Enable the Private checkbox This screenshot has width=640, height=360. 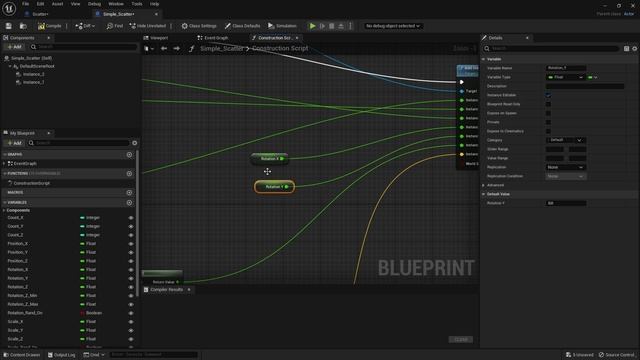tap(548, 122)
